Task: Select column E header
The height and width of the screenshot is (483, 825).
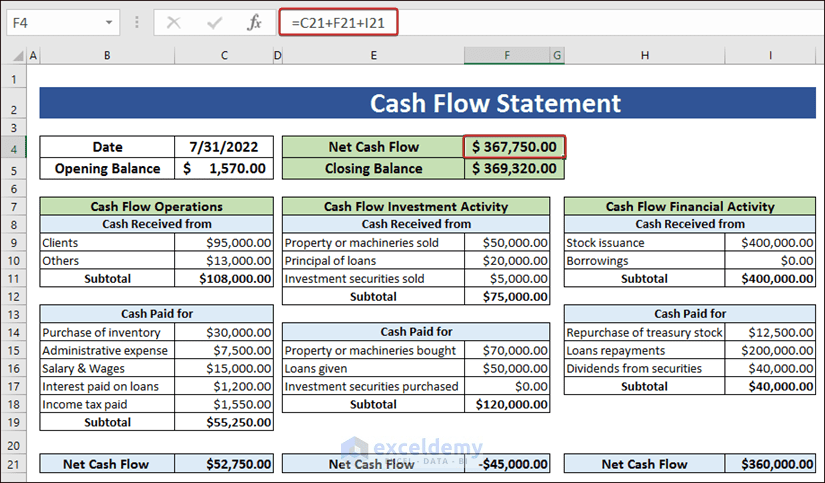Action: pos(374,55)
